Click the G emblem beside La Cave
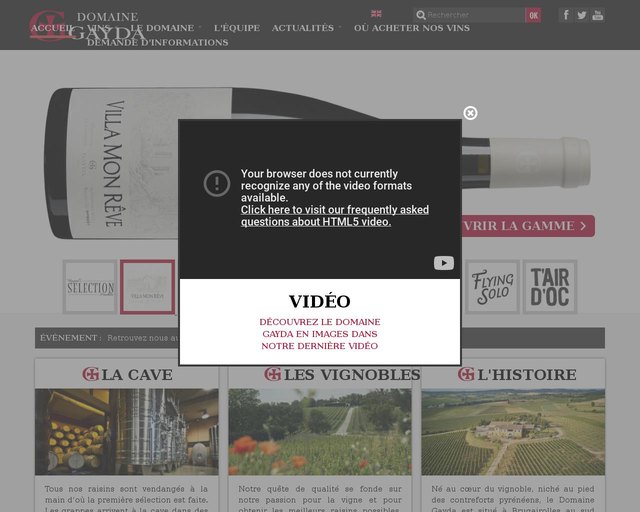This screenshot has width=640, height=512. pos(91,374)
